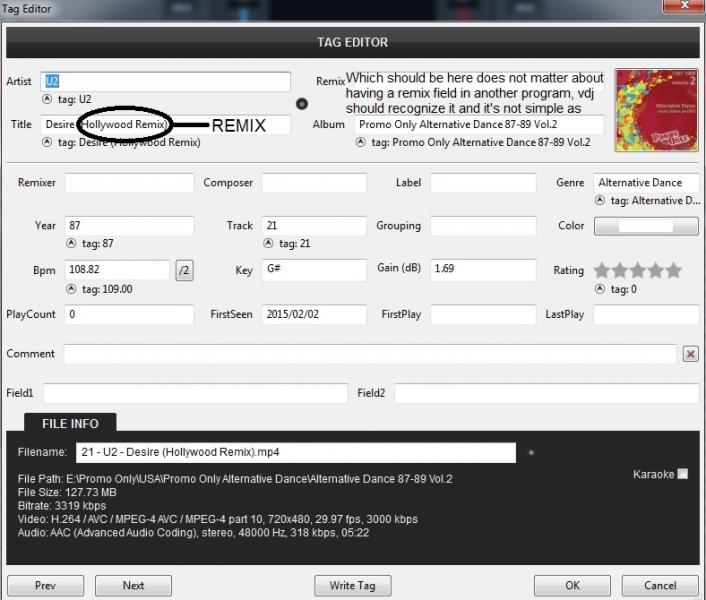Click into the Grouping field

click(483, 226)
